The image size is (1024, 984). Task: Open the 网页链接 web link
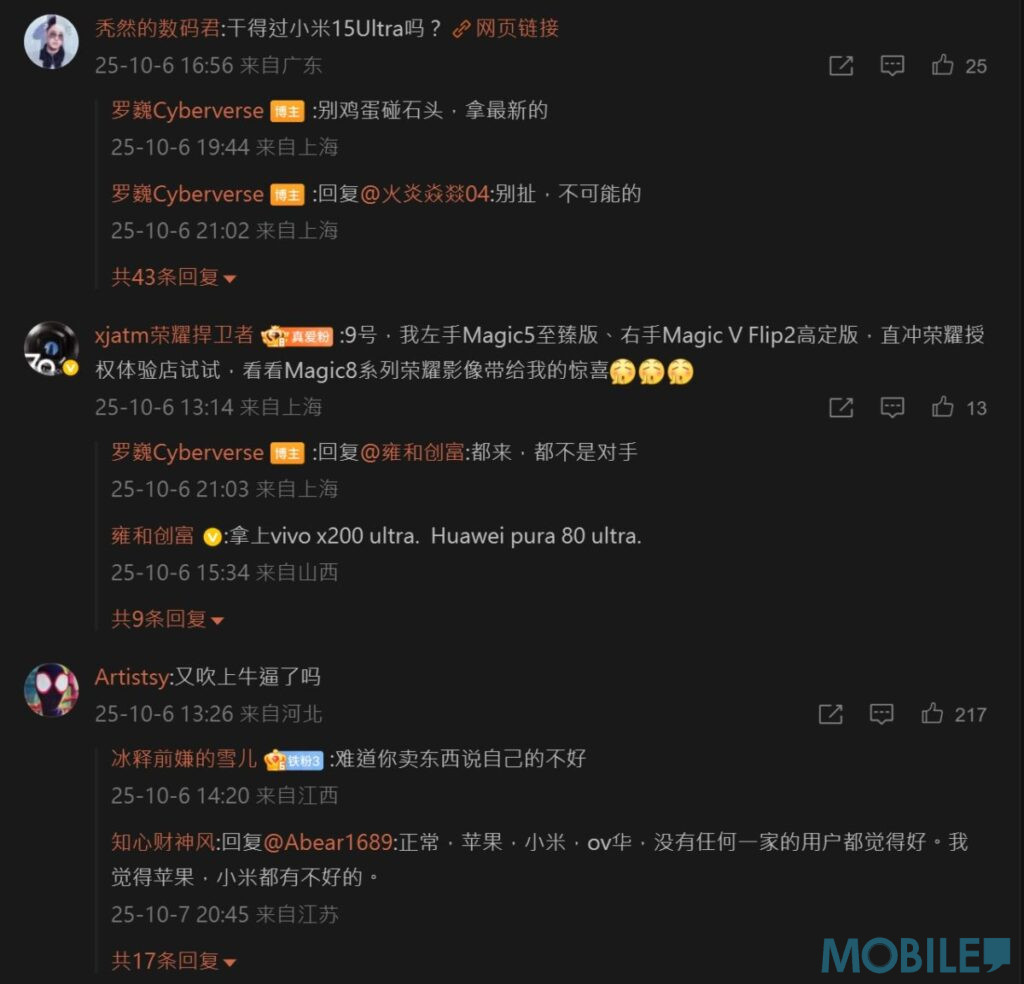tap(506, 29)
